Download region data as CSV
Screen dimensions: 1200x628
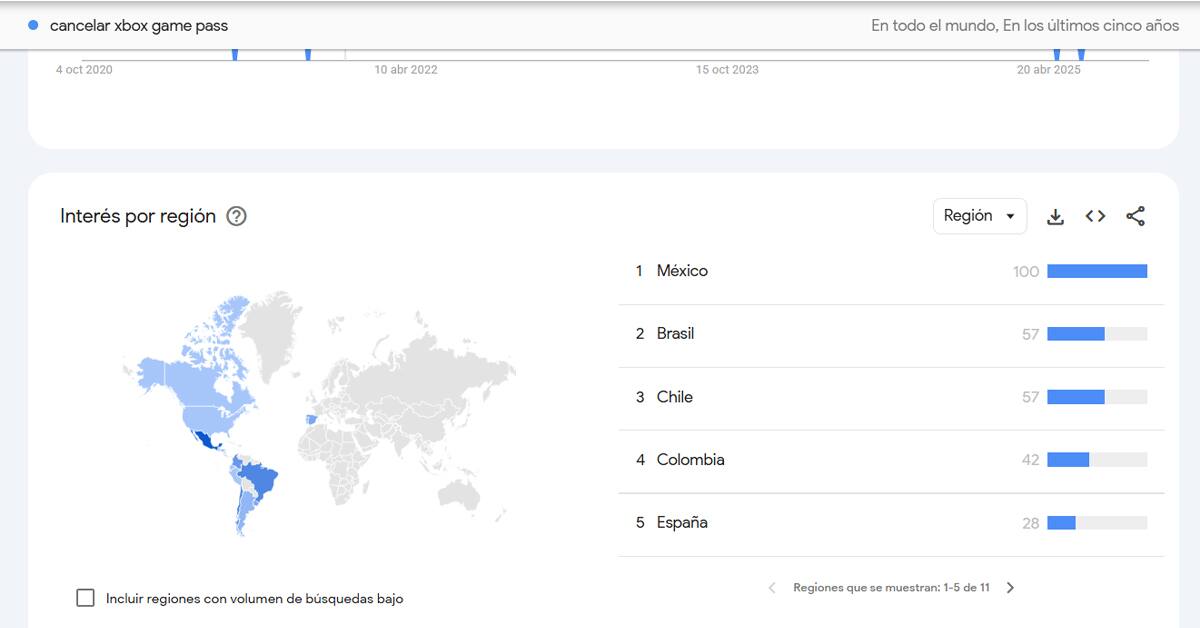(1055, 216)
